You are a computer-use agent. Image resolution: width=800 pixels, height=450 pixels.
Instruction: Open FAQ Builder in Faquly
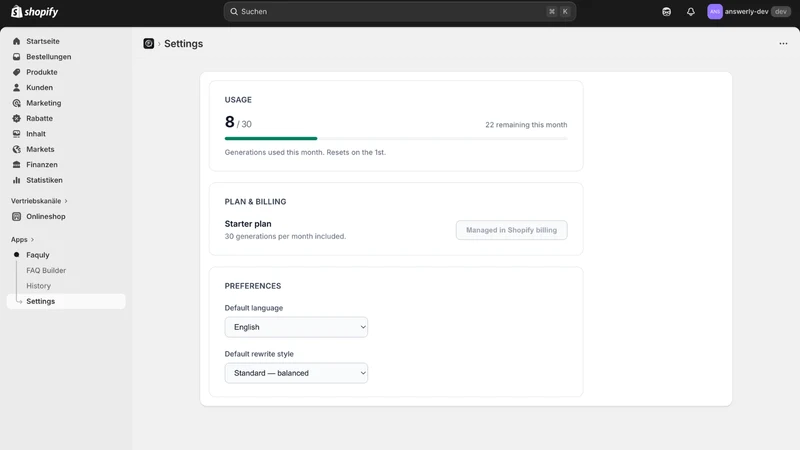(46, 270)
